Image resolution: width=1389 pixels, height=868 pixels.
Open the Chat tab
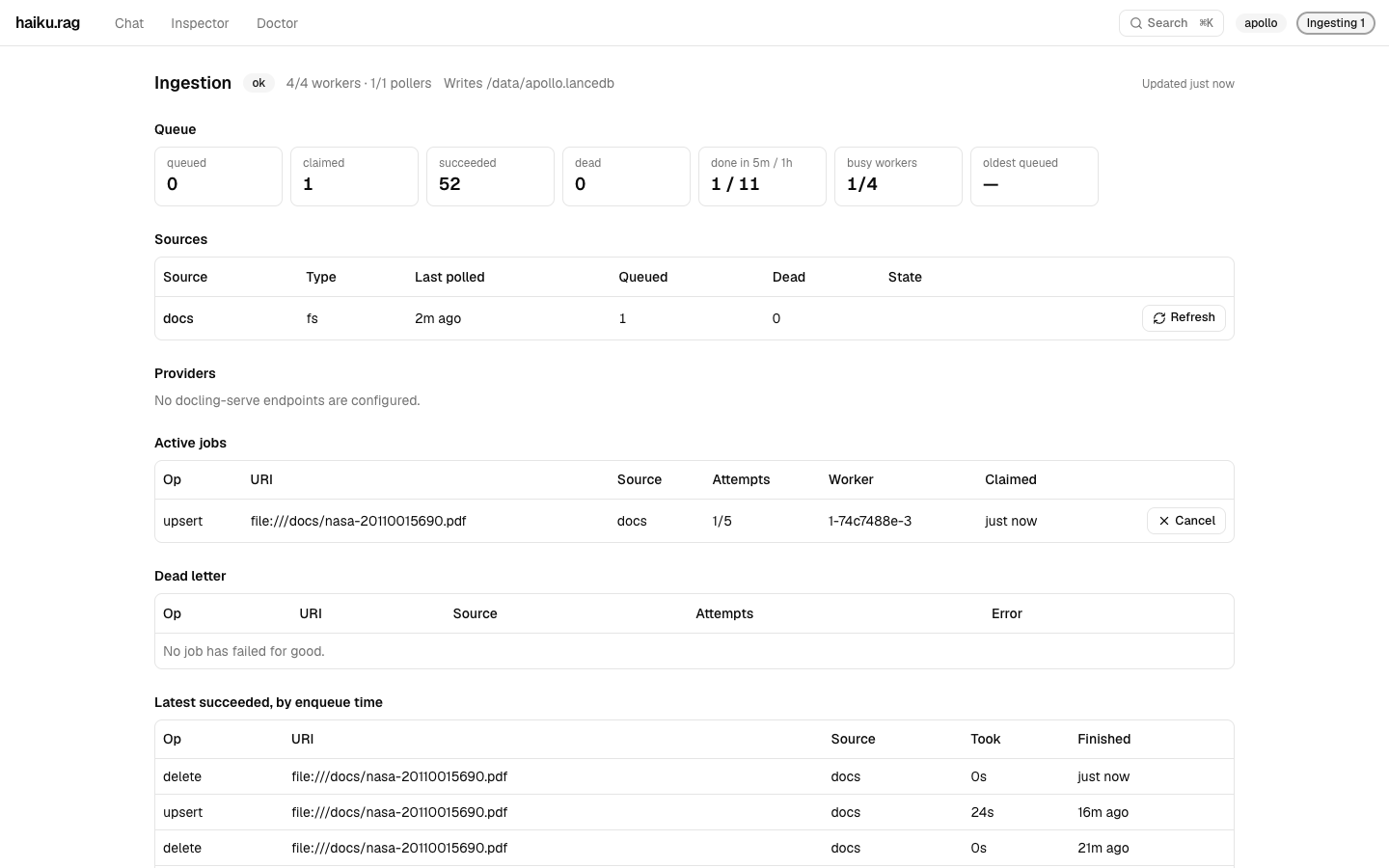tap(129, 23)
